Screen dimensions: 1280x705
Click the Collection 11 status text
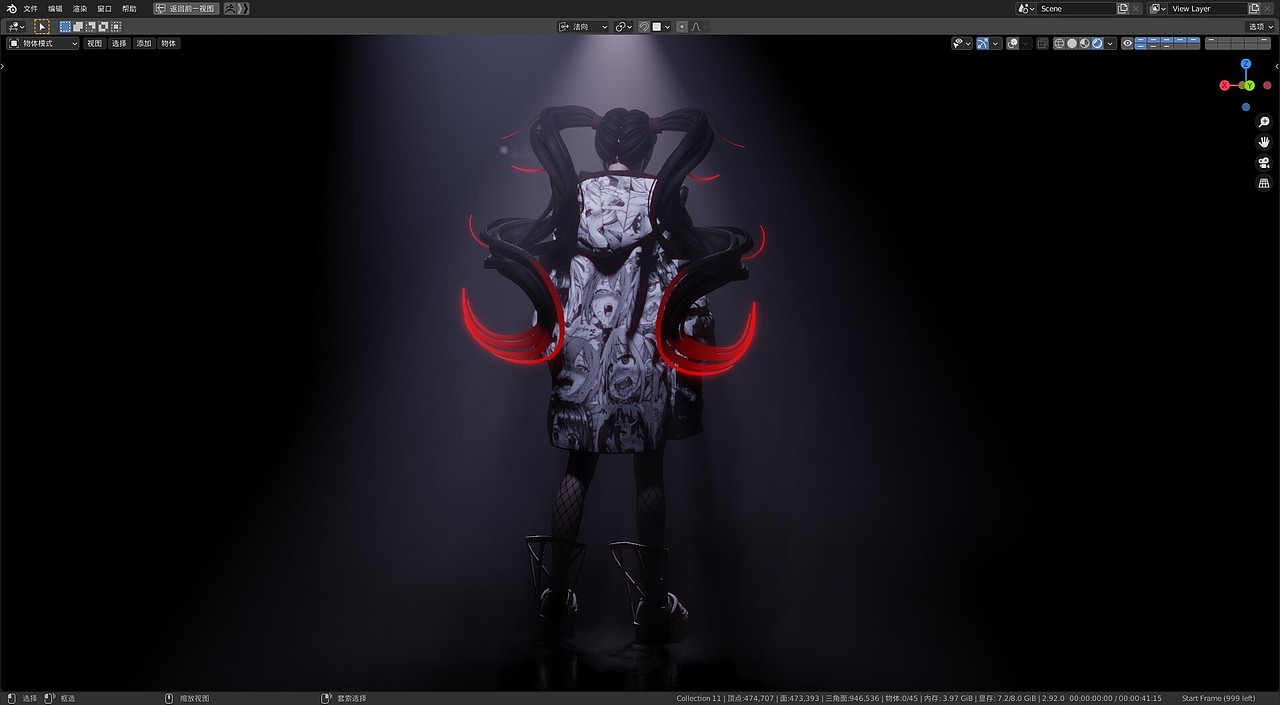pos(699,698)
